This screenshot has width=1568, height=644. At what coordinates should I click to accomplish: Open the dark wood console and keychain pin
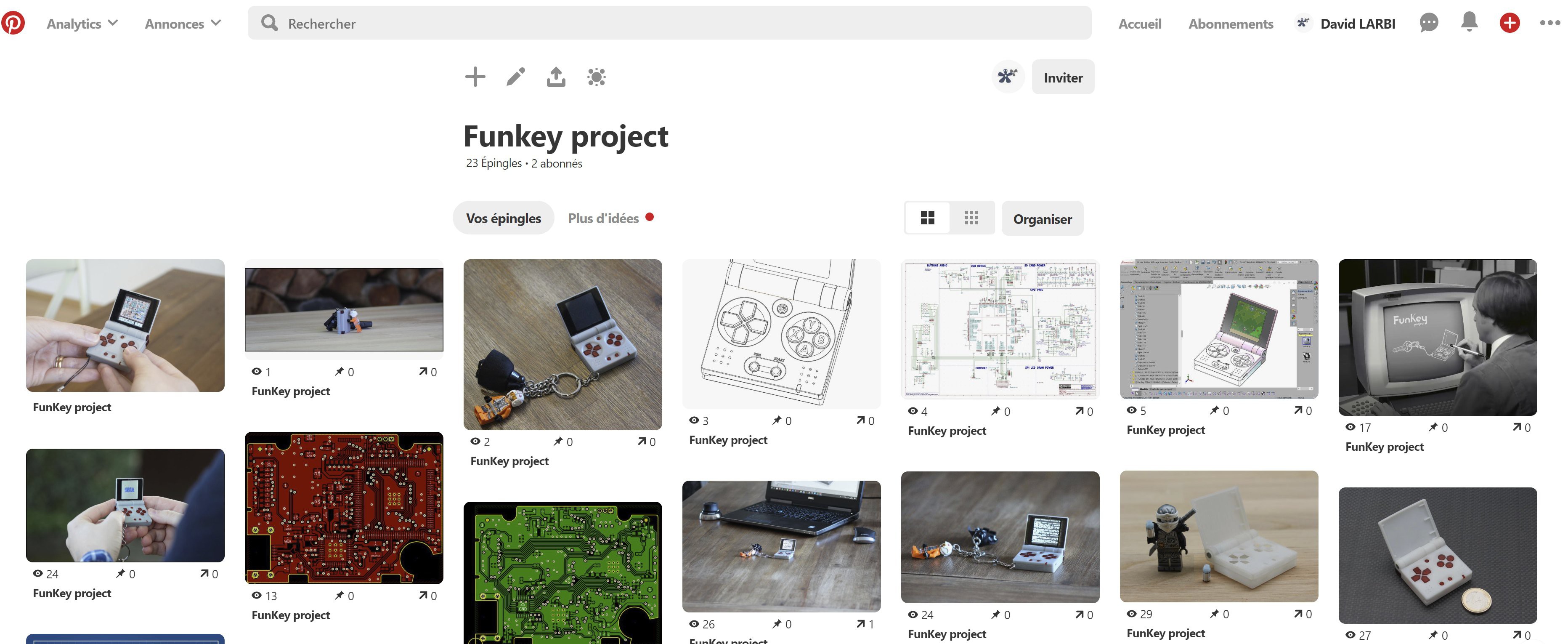[1000, 537]
